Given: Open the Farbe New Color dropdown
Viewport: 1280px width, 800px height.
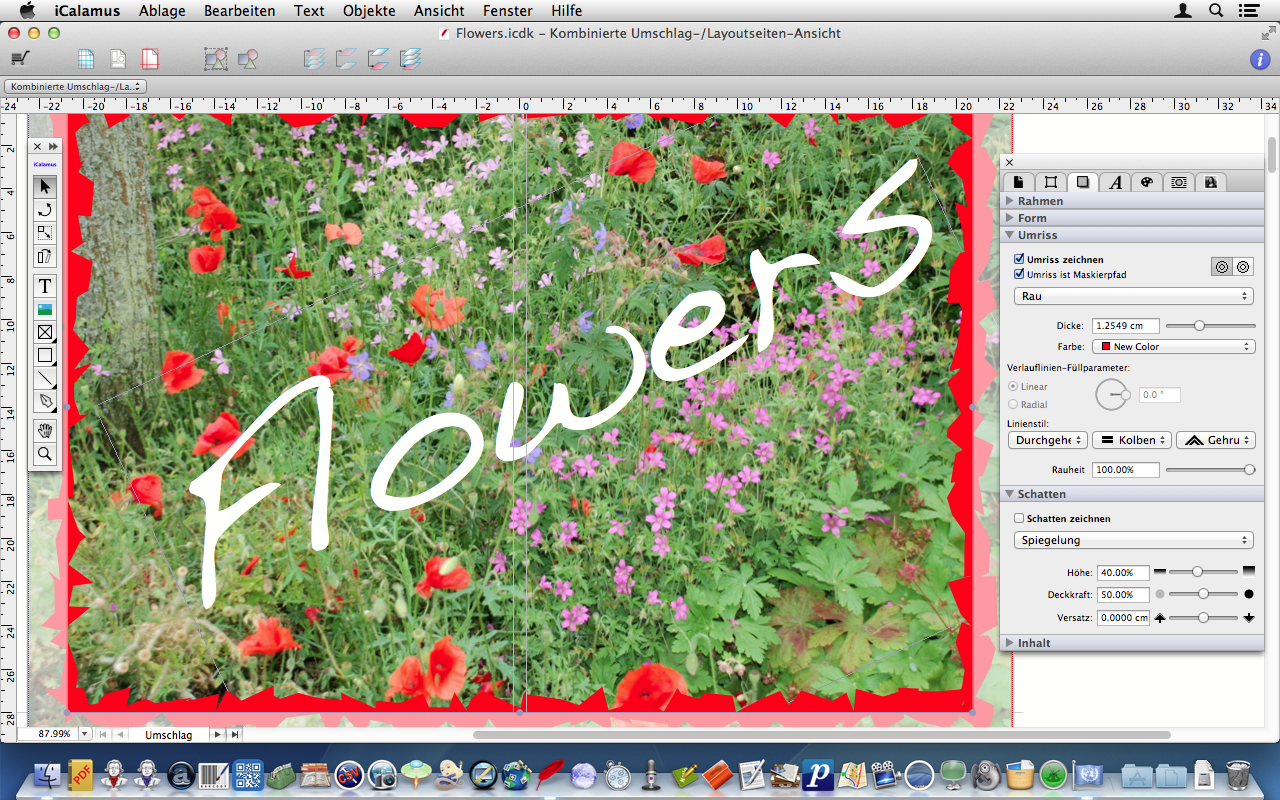Looking at the screenshot, I should pos(1173,347).
